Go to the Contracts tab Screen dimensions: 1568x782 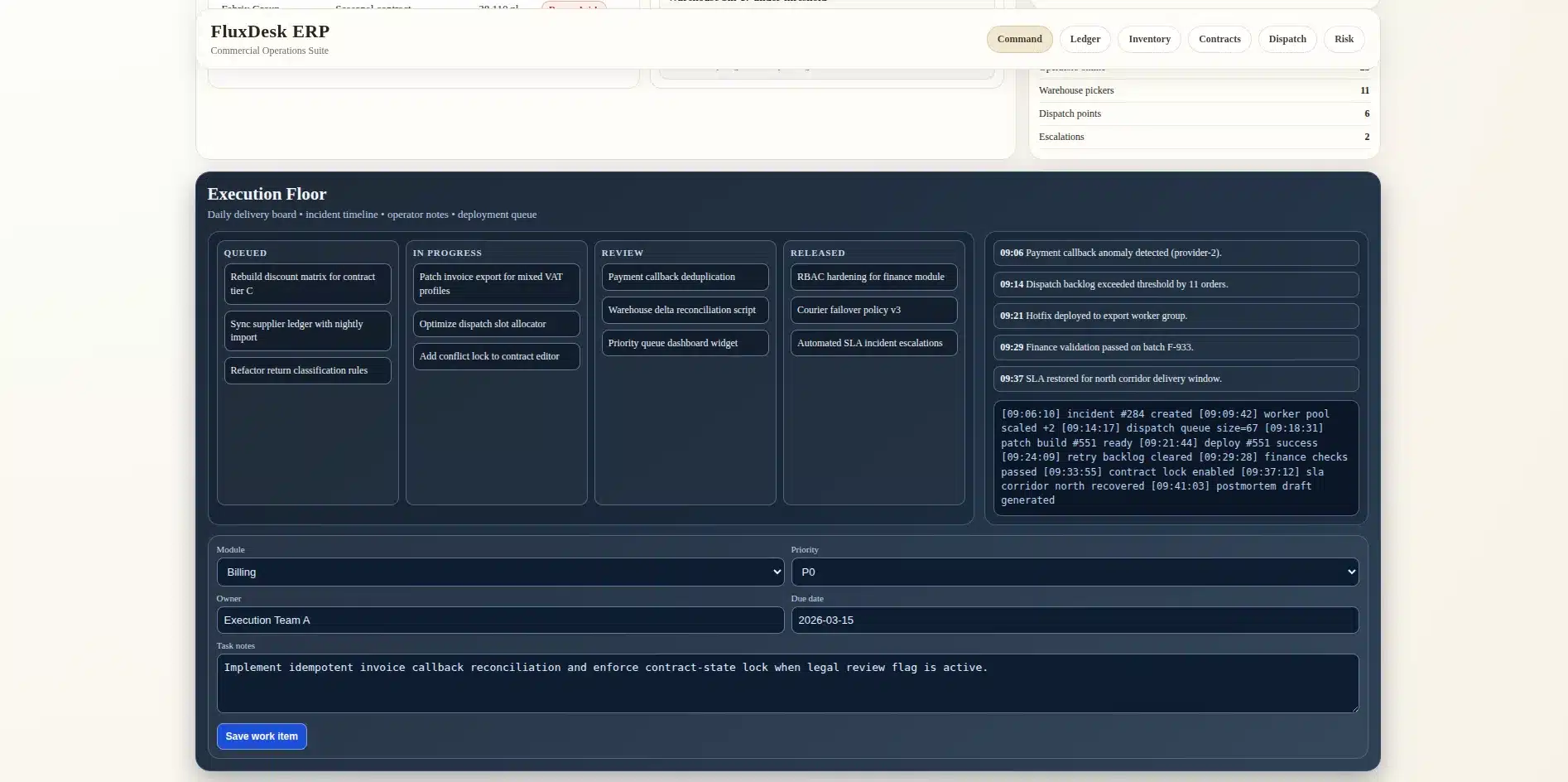1219,39
